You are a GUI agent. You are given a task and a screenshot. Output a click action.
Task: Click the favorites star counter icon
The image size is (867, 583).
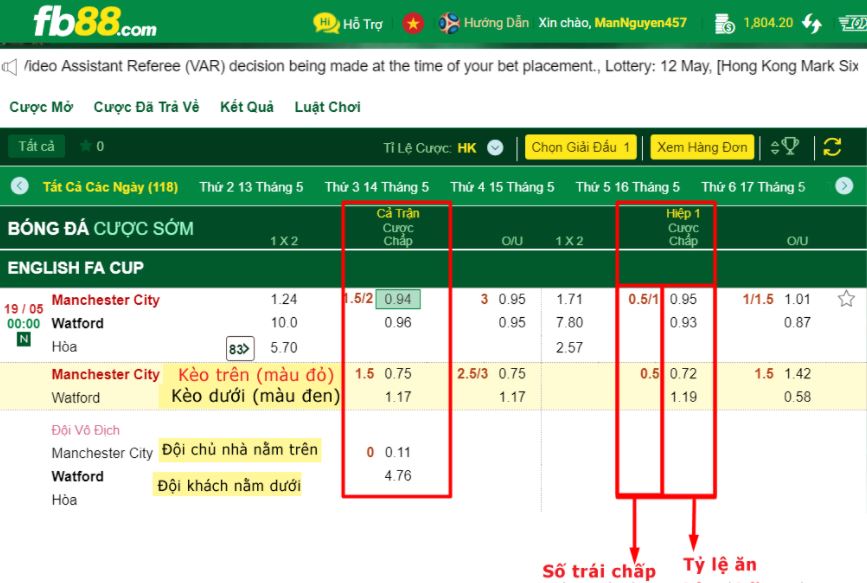pos(86,147)
